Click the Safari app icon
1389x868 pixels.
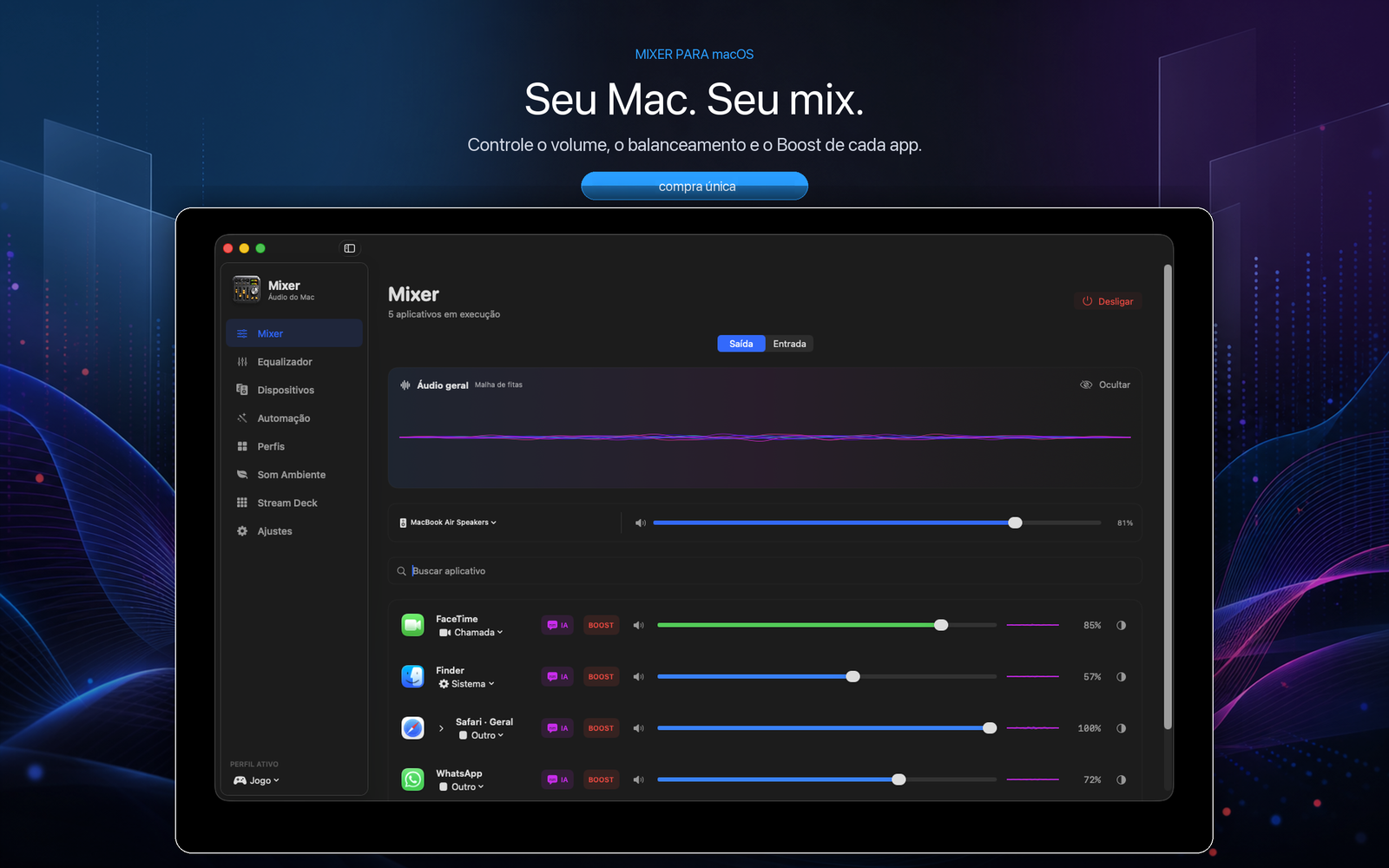[x=413, y=728]
